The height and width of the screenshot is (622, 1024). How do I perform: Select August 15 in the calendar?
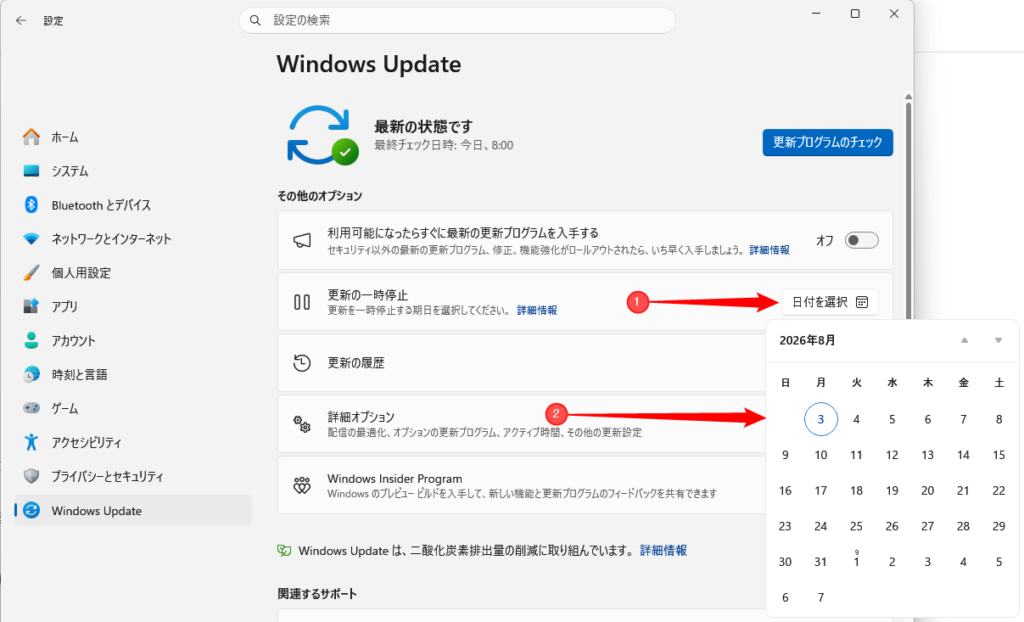click(999, 455)
